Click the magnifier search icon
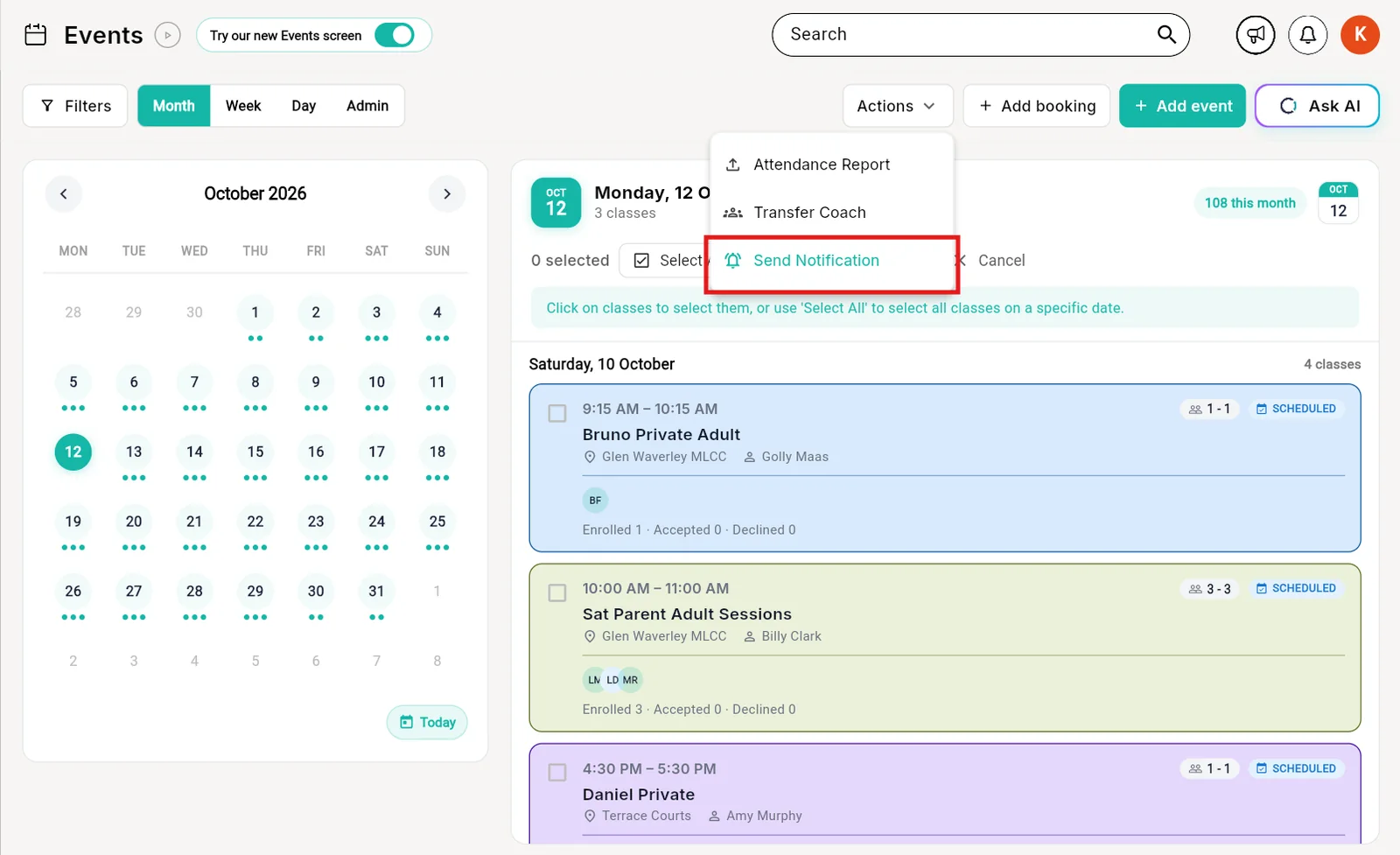 [1166, 34]
